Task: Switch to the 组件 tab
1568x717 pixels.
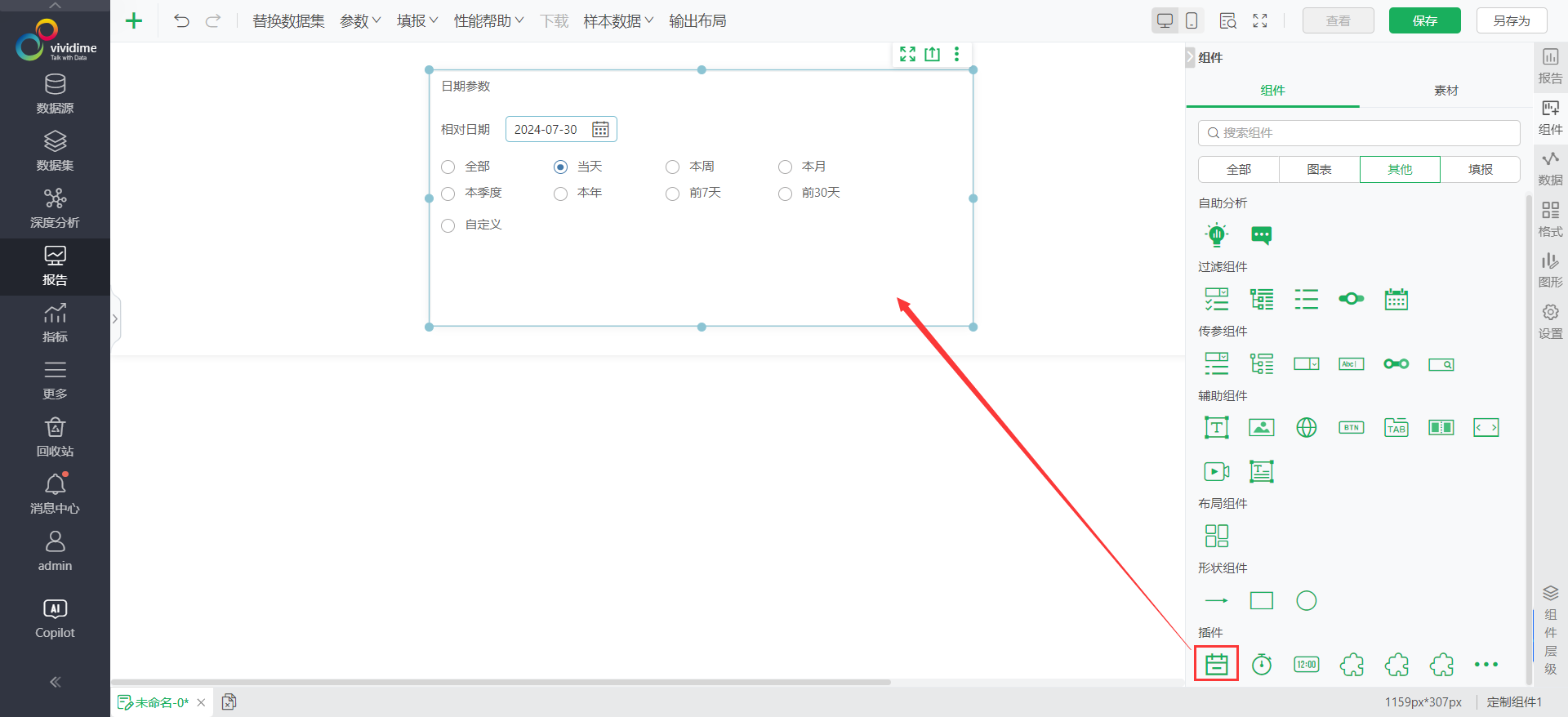Action: (1272, 91)
